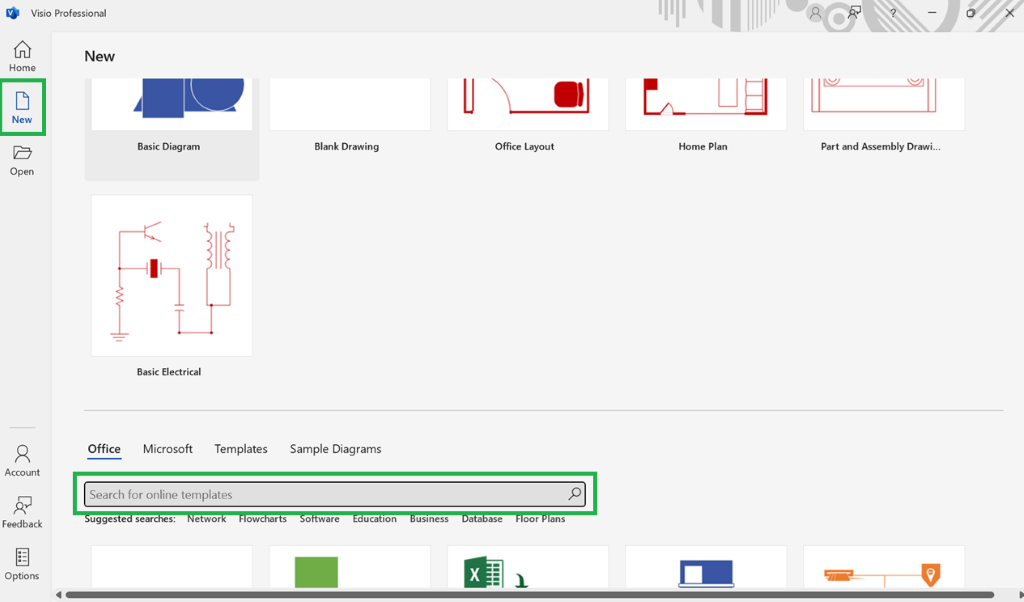1024x602 pixels.
Task: Open the Feedback sidebar item
Action: pyautogui.click(x=22, y=512)
